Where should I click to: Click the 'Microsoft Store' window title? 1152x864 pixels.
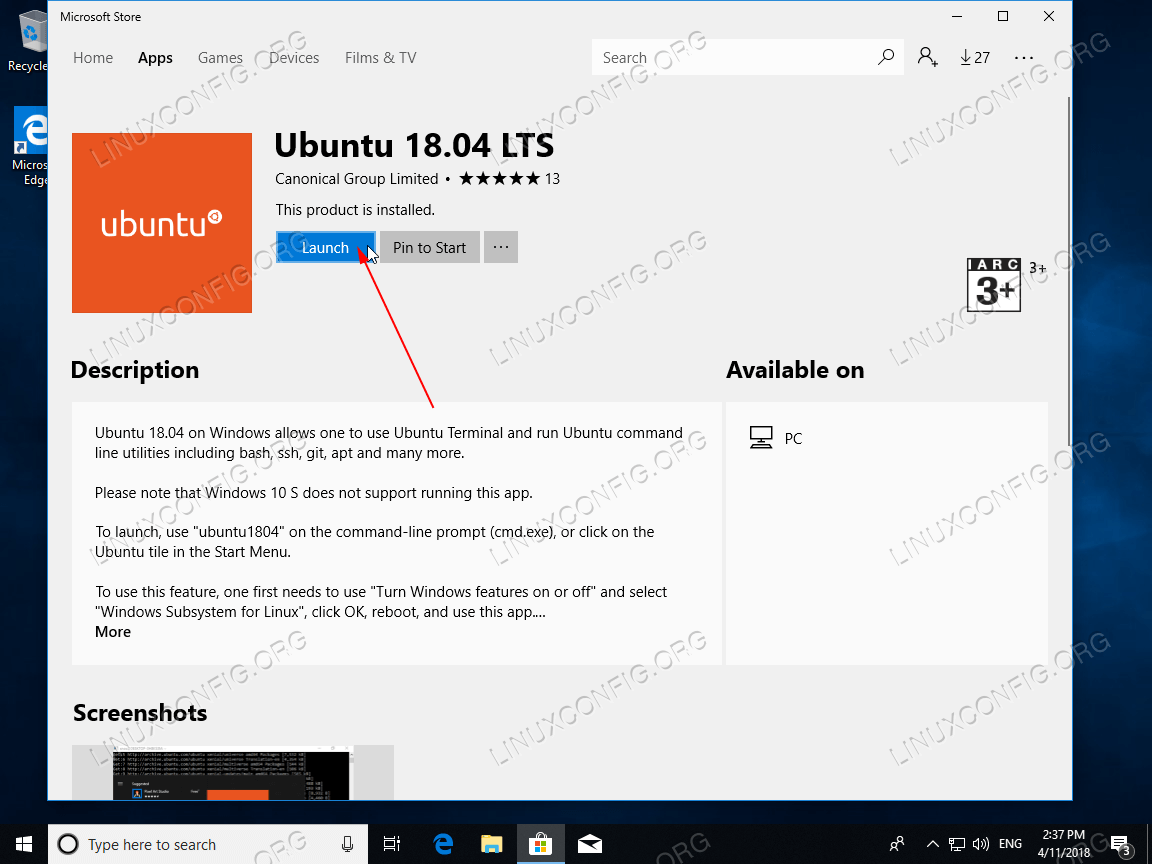(101, 16)
